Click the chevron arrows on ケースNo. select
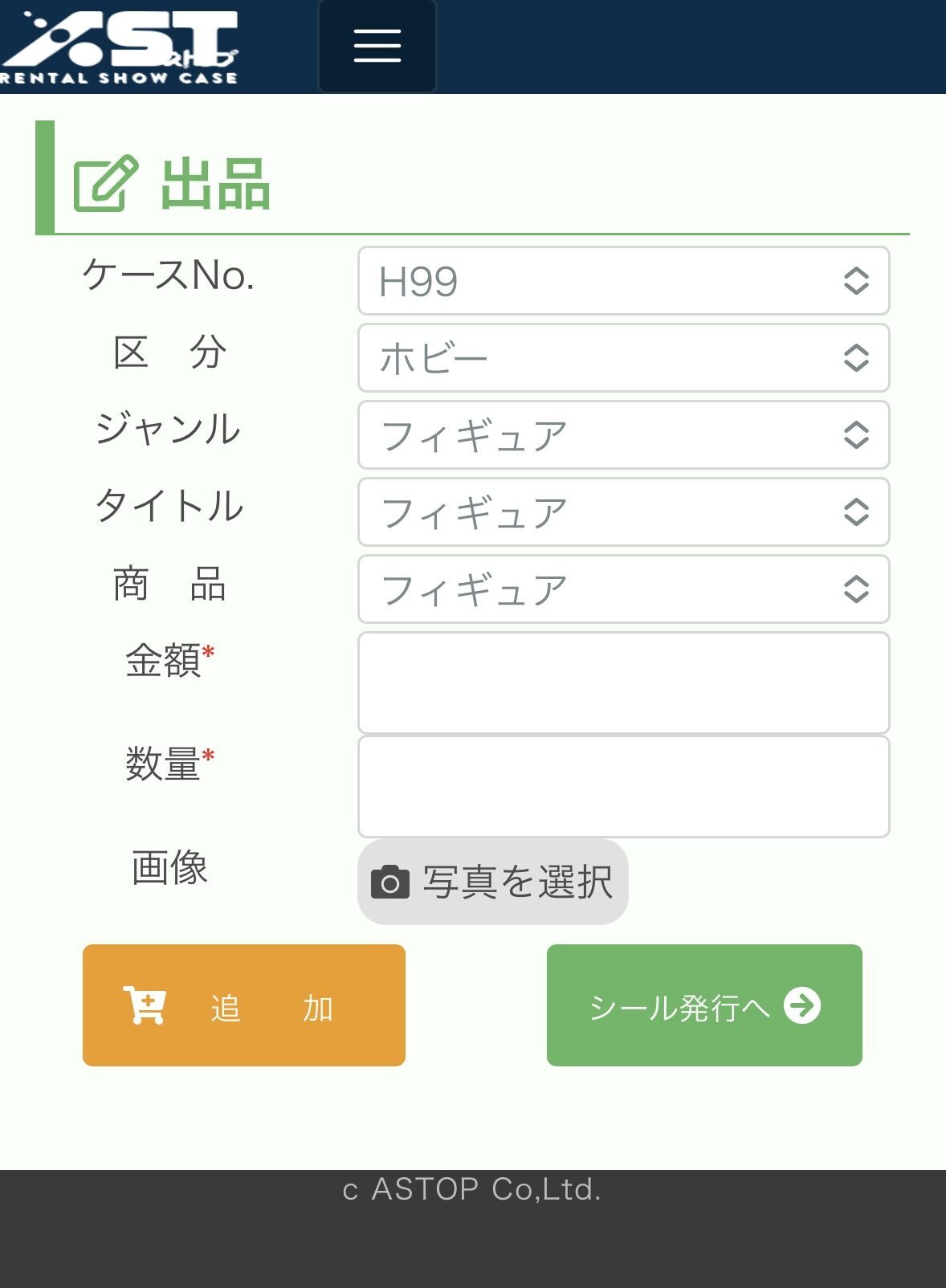The image size is (946, 1288). click(856, 281)
